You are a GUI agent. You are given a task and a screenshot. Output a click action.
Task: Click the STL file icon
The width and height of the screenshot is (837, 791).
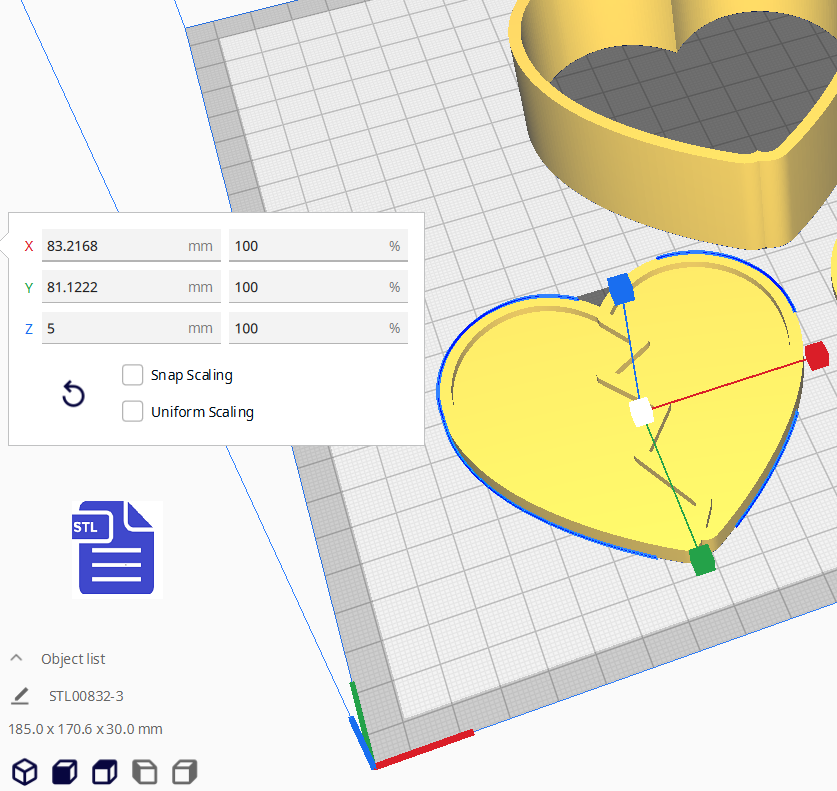(x=115, y=549)
